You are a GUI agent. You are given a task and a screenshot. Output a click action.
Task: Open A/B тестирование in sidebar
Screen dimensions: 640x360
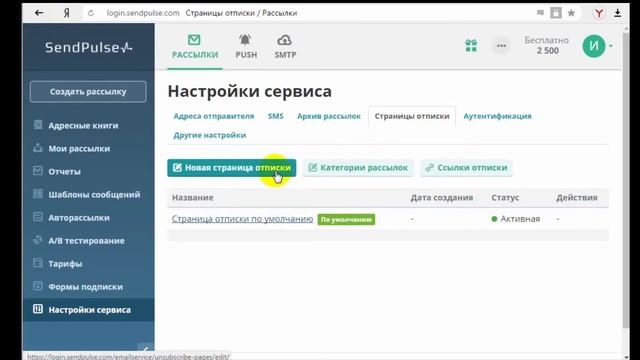point(87,241)
